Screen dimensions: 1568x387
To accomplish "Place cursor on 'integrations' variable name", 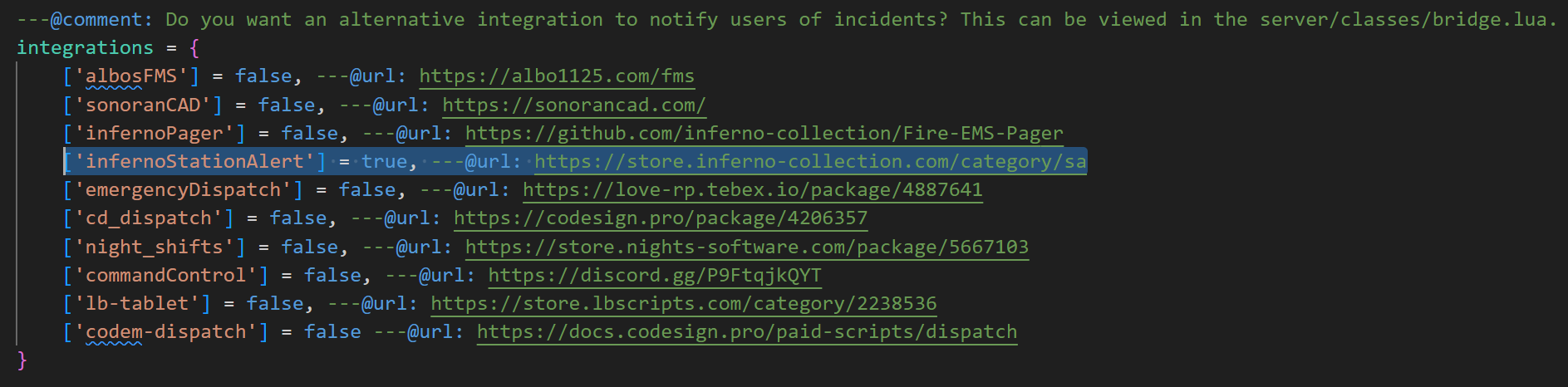I will 85,48.
